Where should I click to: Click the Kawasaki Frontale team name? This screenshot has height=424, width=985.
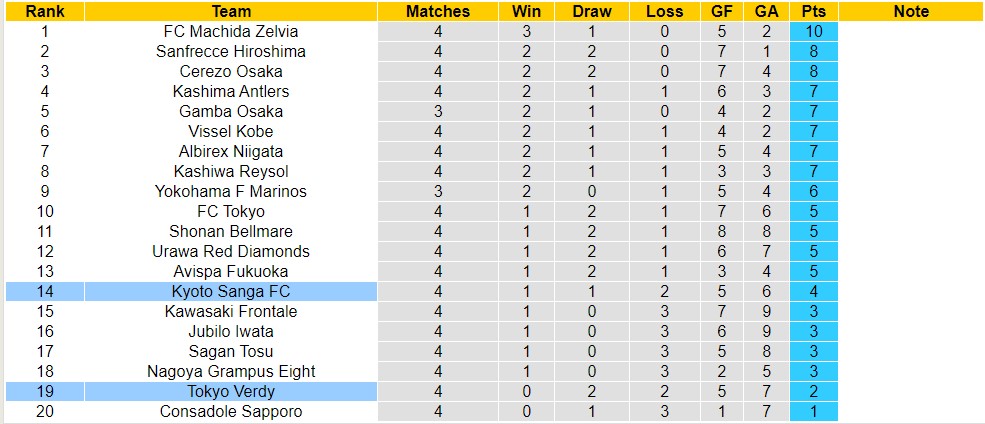pos(231,312)
